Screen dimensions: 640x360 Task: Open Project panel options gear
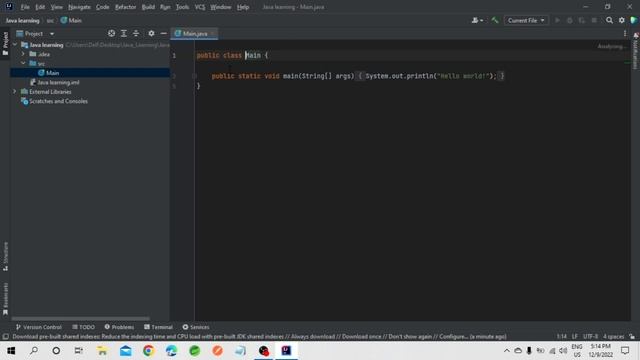click(x=151, y=33)
